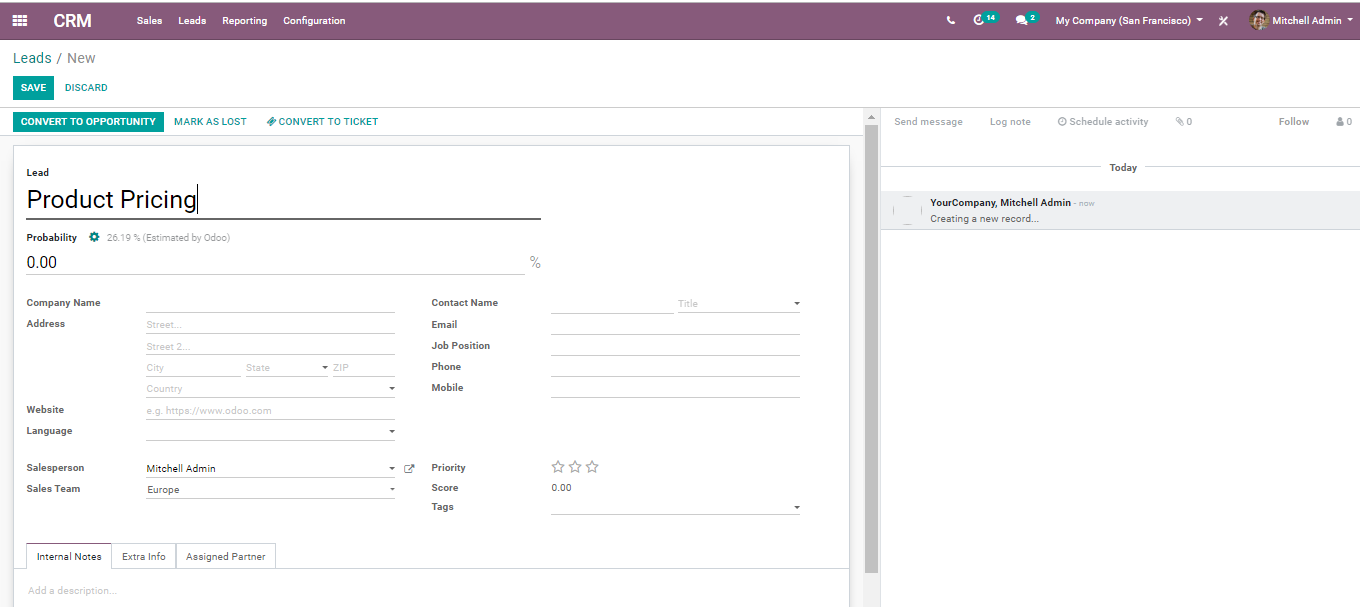Image resolution: width=1360 pixels, height=607 pixels.
Task: Click Convert to Opportunity button
Action: pos(89,122)
